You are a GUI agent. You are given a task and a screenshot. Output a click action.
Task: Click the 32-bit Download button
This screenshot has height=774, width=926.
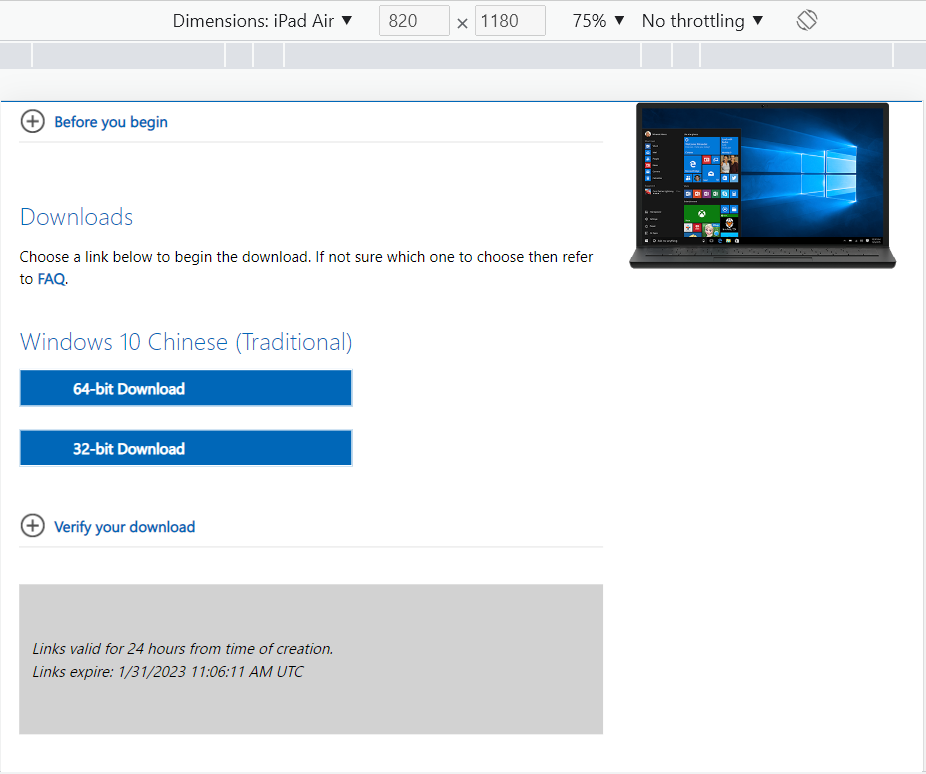coord(186,448)
